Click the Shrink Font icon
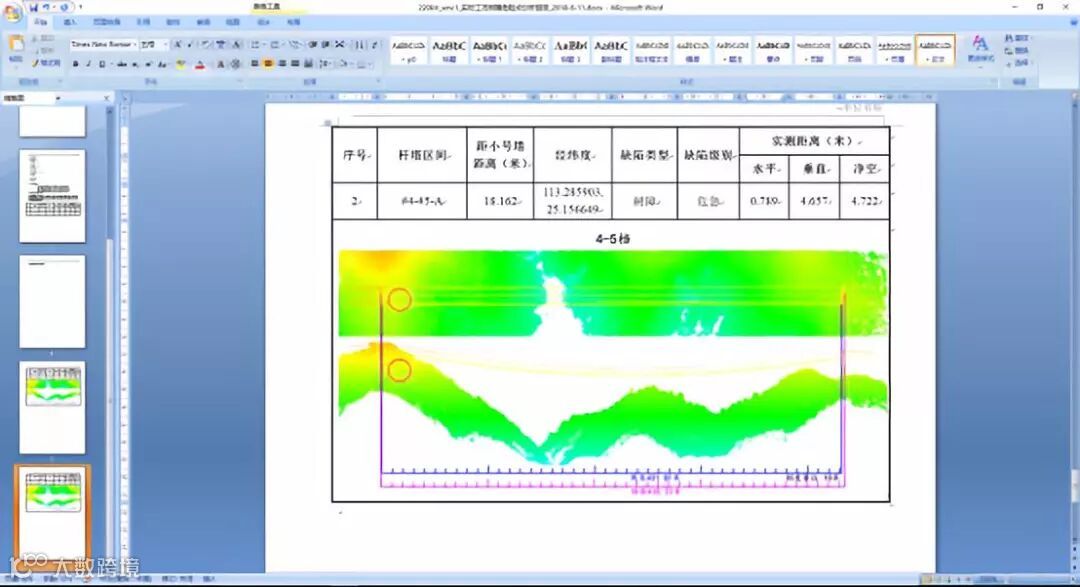 189,44
